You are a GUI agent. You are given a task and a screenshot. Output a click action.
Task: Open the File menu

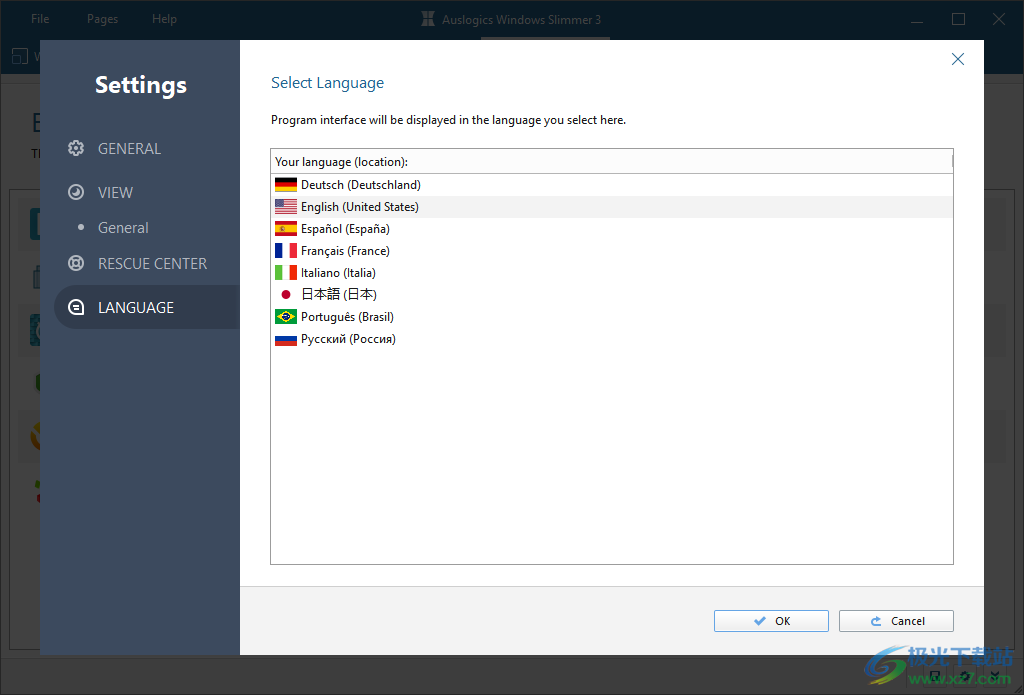(x=39, y=18)
